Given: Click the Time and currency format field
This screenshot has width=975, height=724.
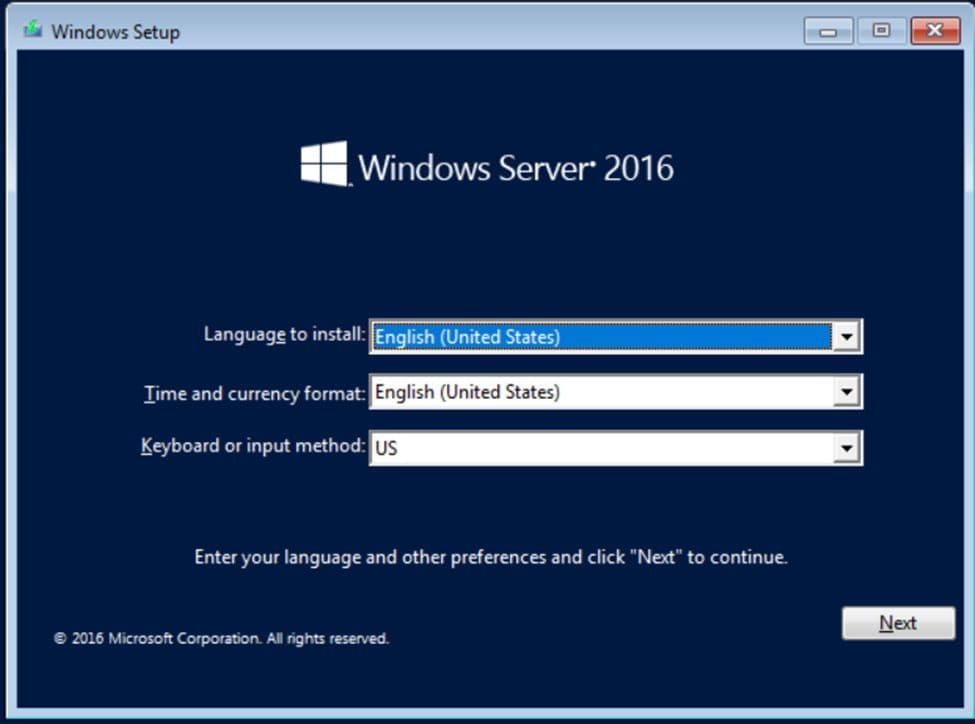Looking at the screenshot, I should click(600, 392).
